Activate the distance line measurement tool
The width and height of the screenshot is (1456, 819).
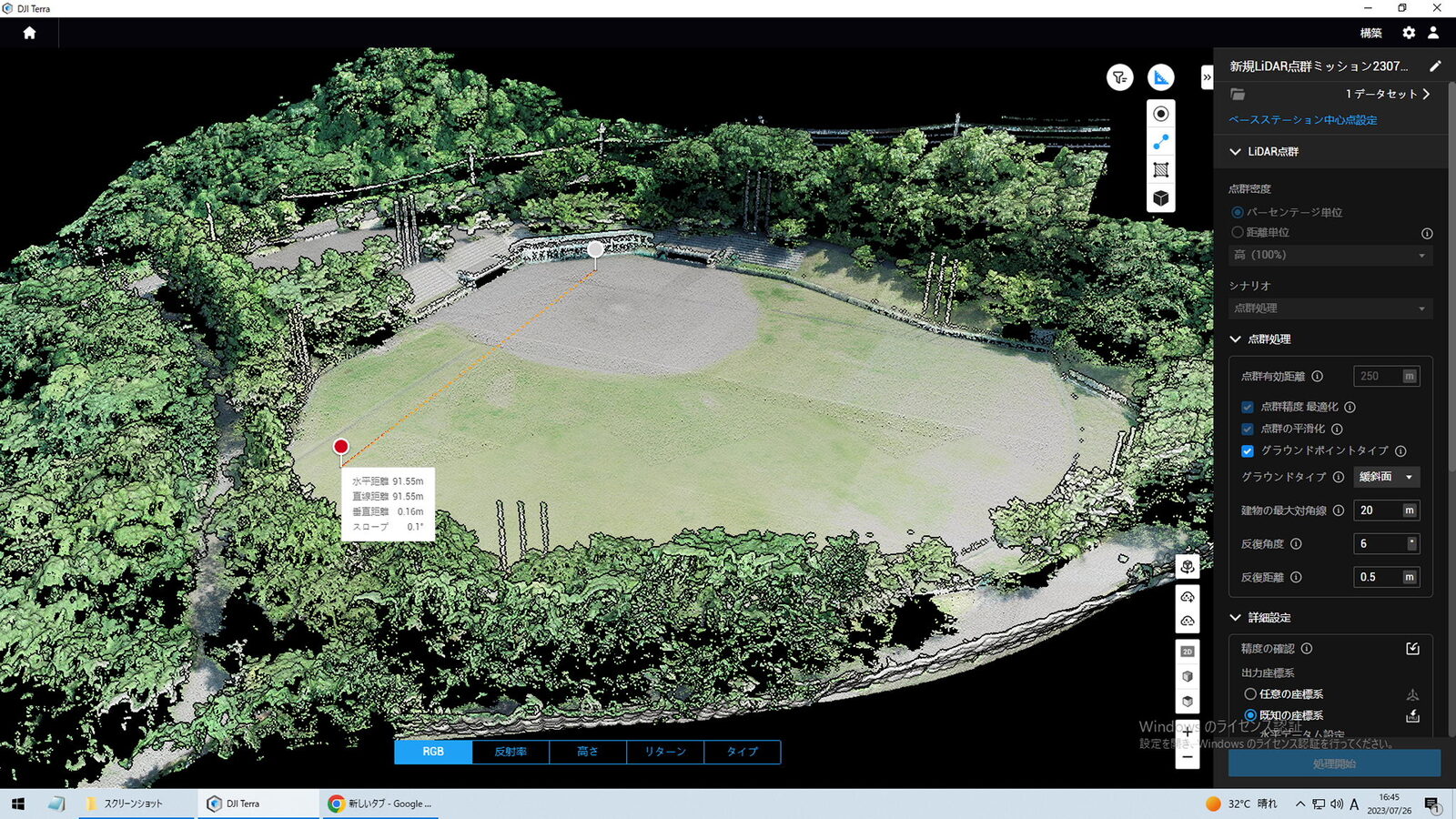pos(1160,142)
